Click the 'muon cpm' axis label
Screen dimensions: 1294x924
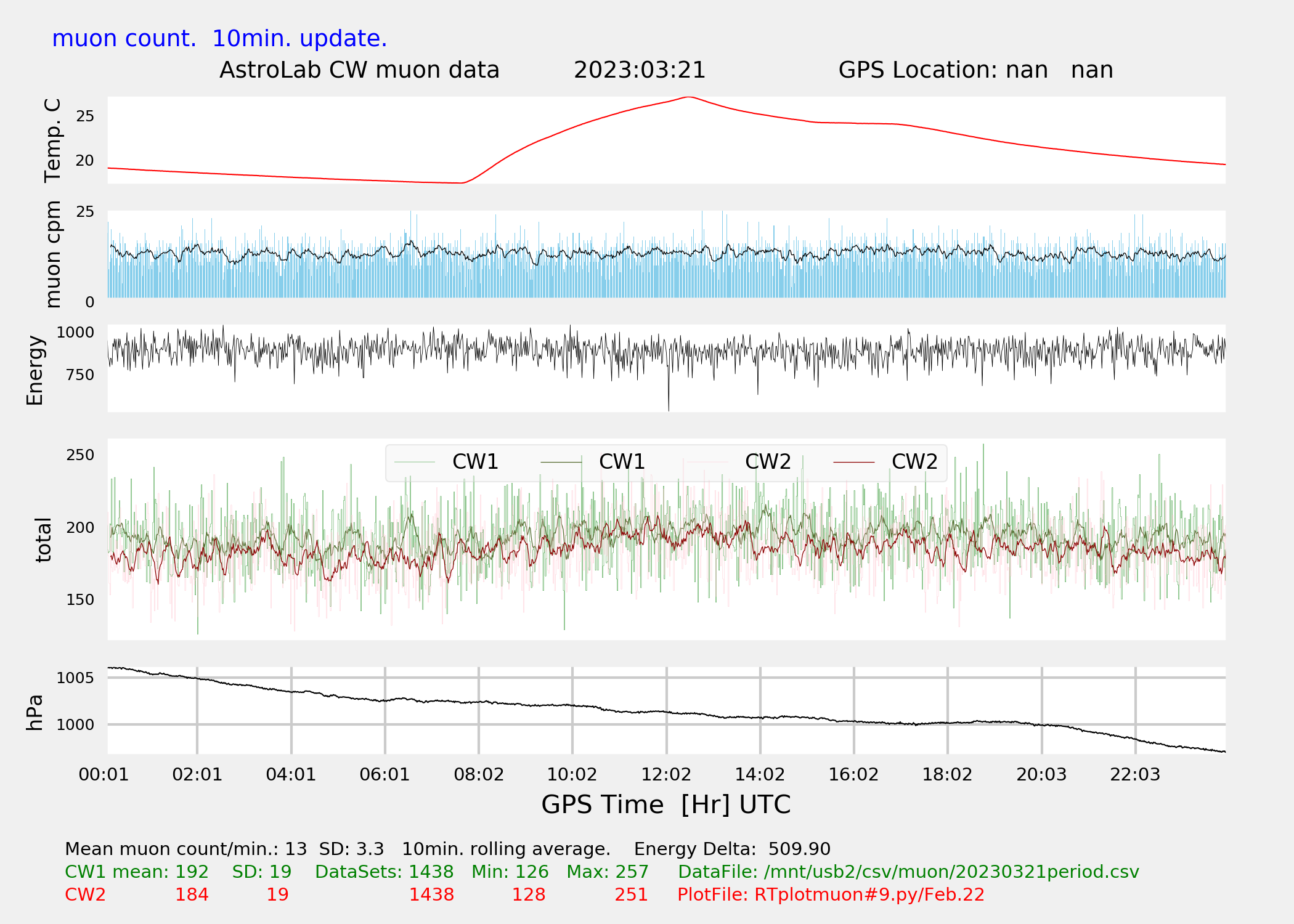coord(53,254)
